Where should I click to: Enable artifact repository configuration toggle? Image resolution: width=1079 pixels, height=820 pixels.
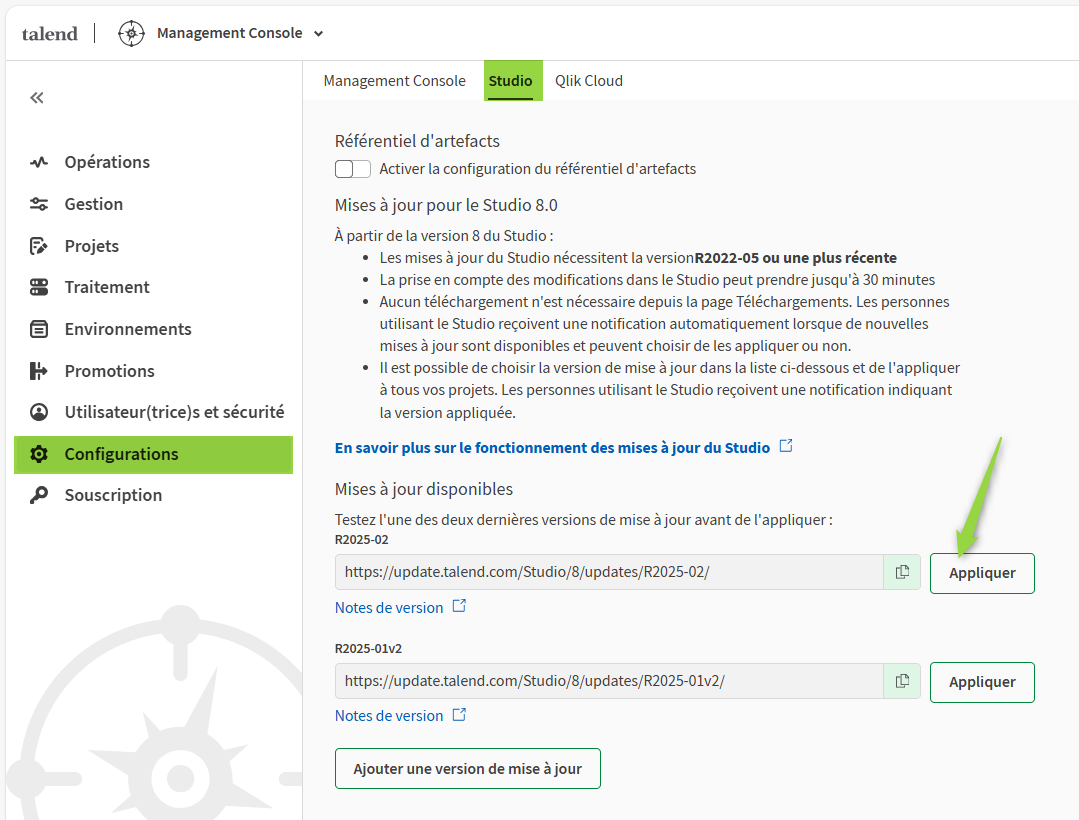pyautogui.click(x=352, y=170)
